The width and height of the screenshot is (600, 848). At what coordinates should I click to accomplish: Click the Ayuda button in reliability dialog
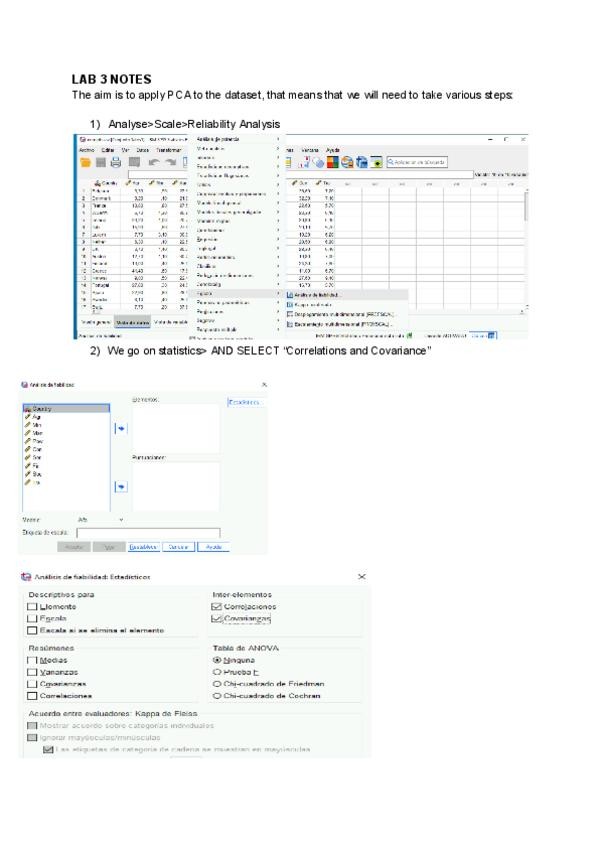pos(214,547)
